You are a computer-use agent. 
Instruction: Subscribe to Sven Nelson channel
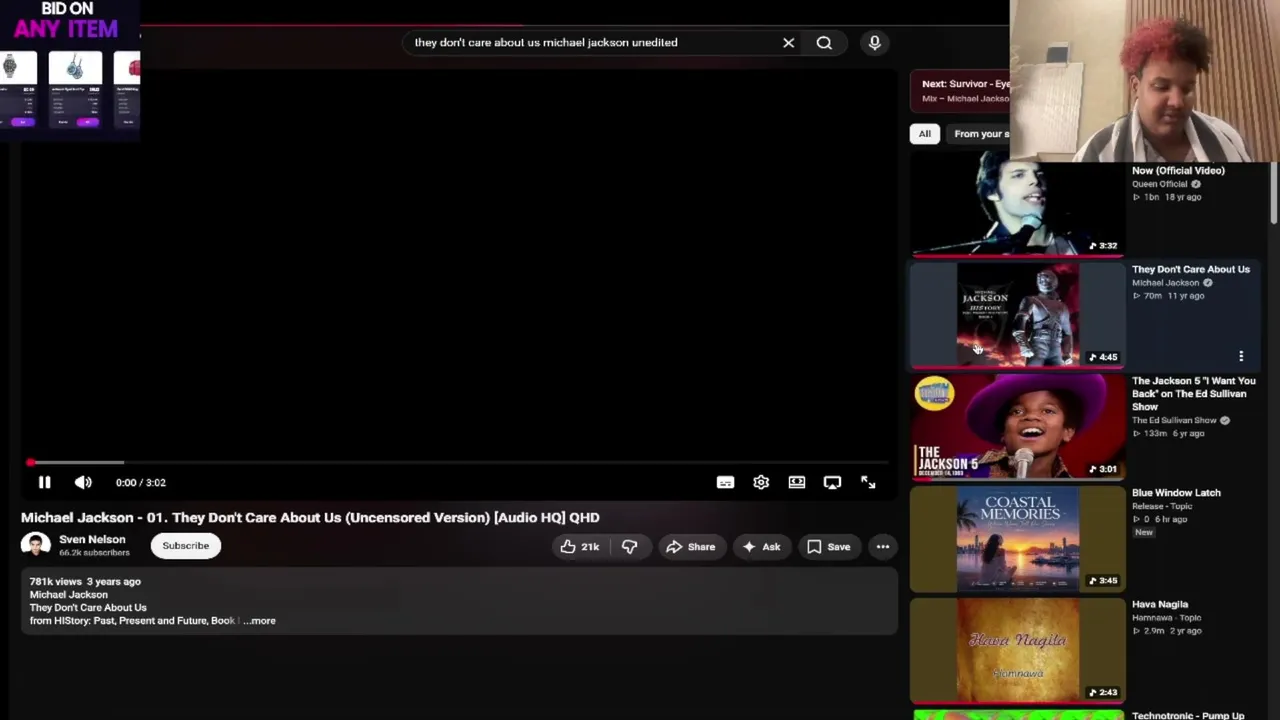click(186, 546)
